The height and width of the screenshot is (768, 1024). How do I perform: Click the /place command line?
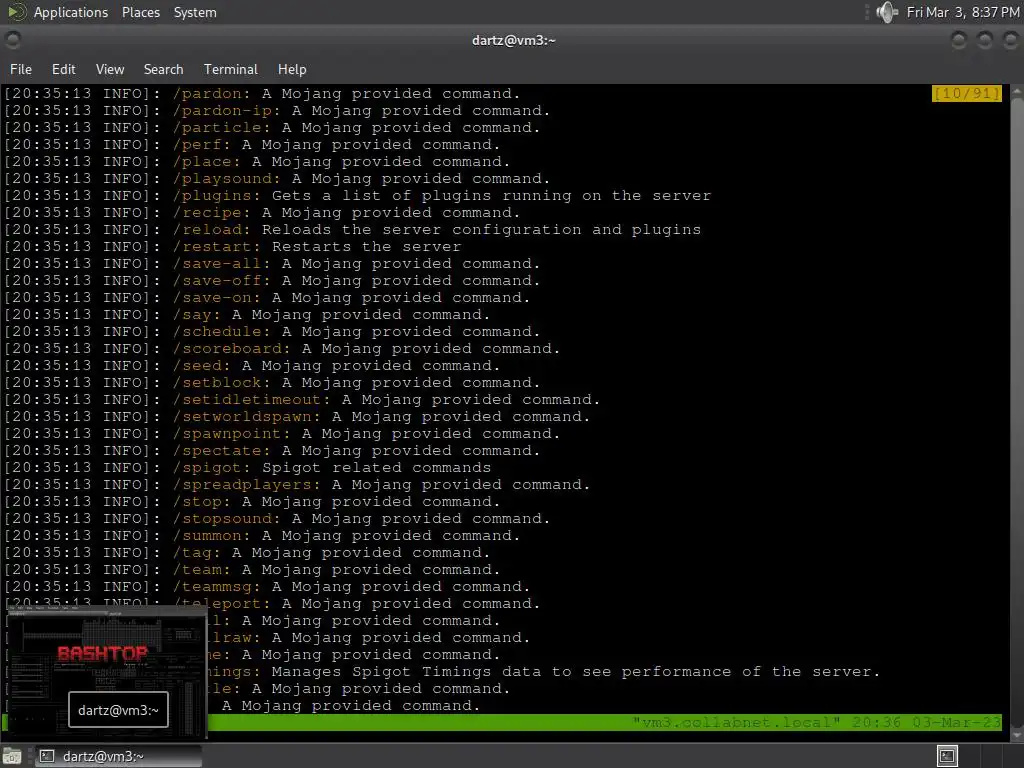coord(257,161)
